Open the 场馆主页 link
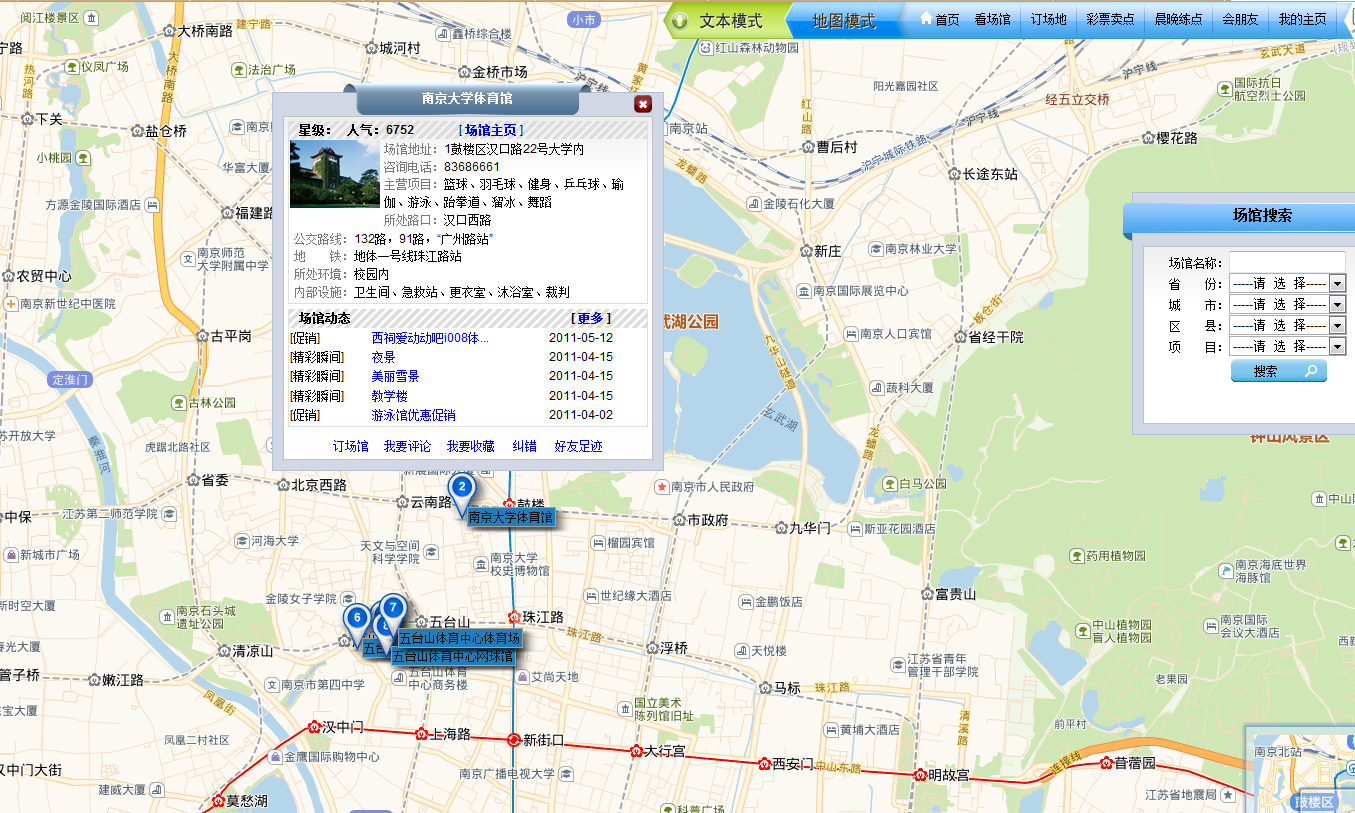 [x=490, y=130]
